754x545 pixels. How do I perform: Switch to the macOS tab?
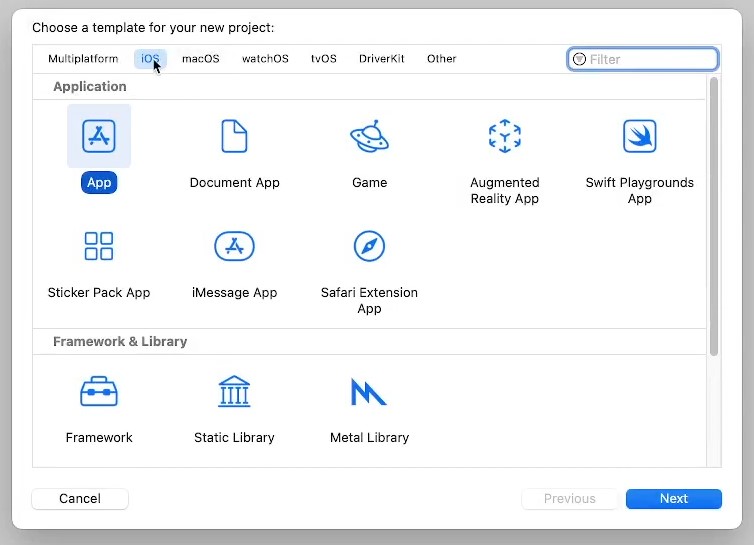point(201,59)
